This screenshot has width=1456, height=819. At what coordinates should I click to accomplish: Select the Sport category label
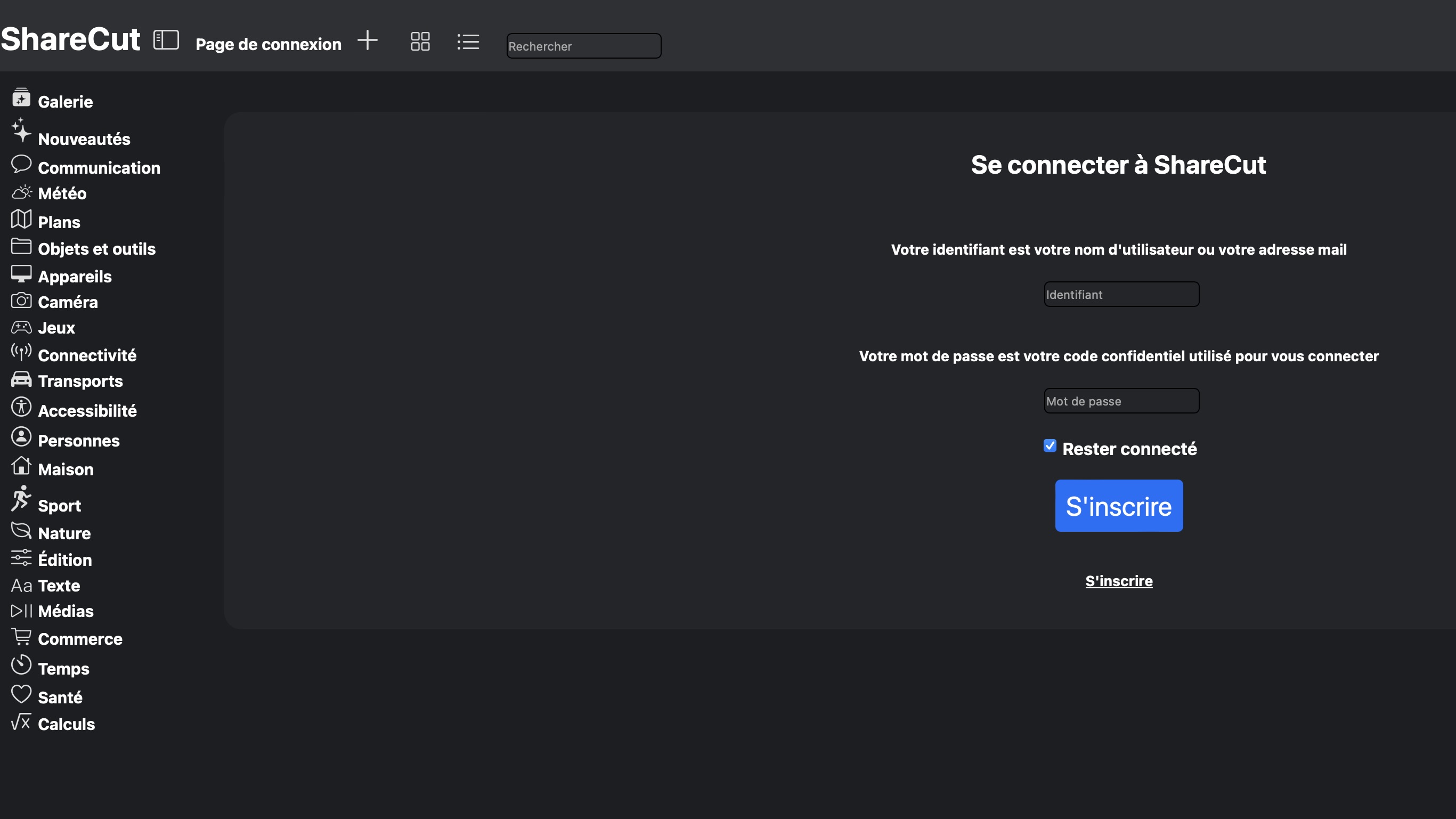click(59, 506)
